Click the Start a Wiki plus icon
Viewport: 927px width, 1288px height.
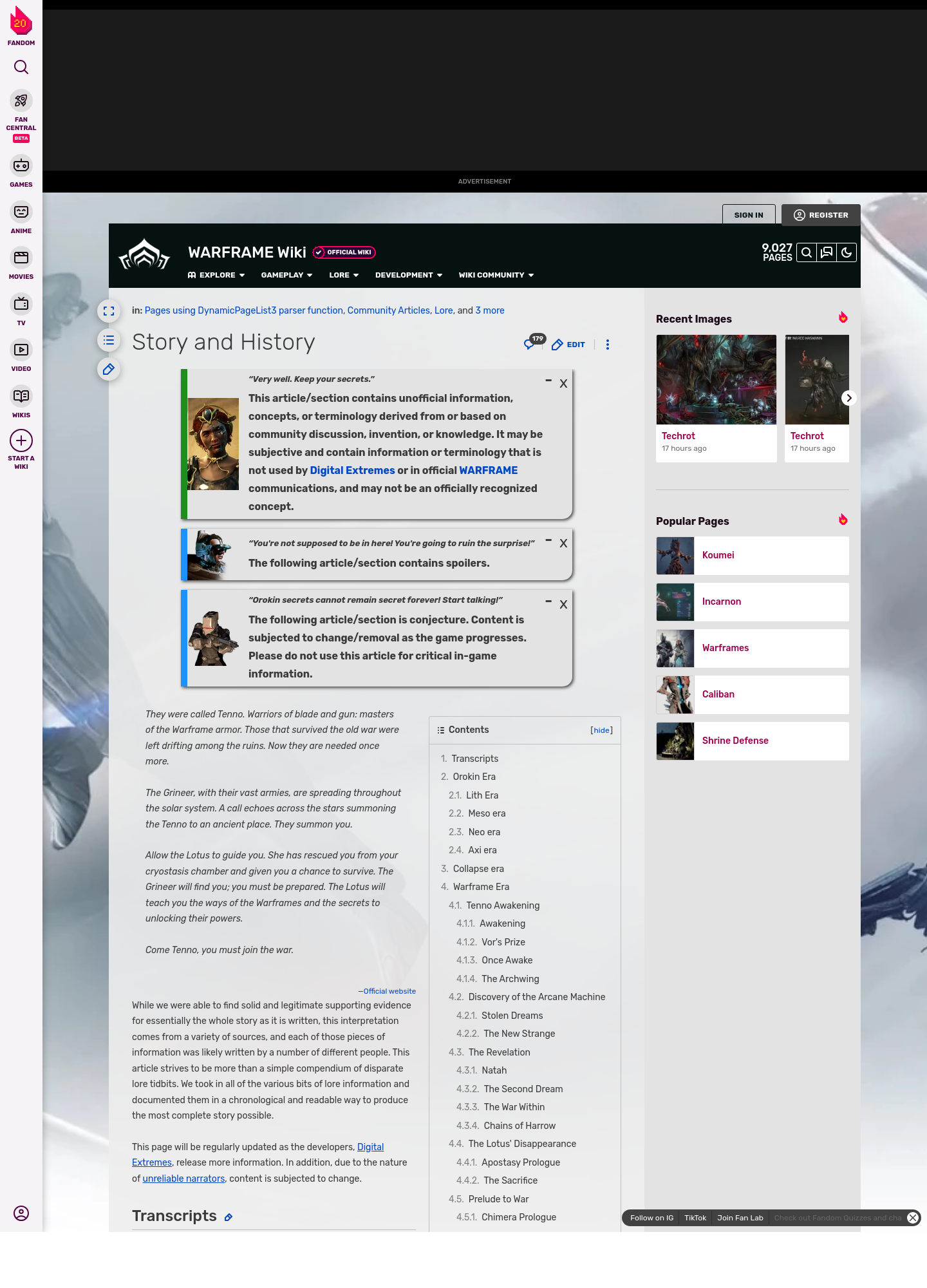coord(21,441)
